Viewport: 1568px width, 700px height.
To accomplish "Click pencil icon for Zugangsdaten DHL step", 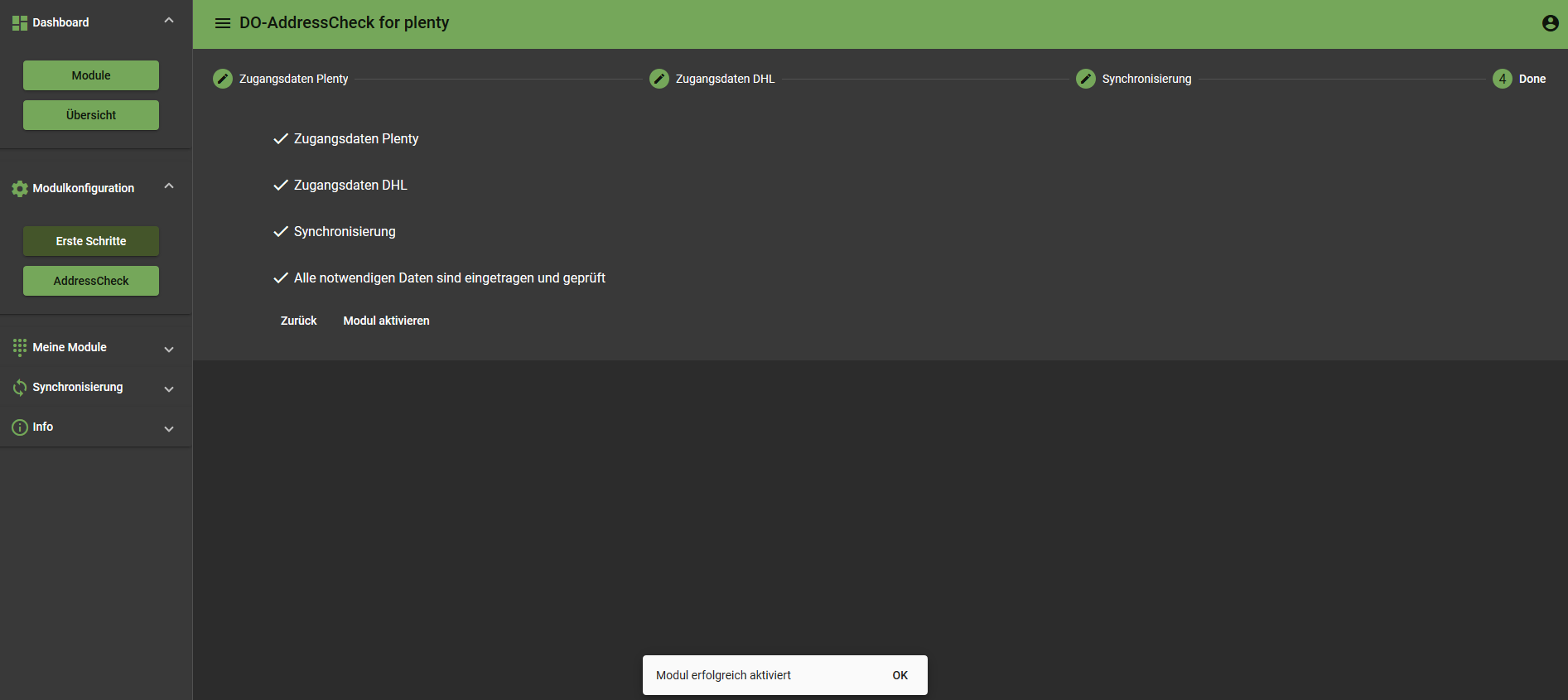I will pyautogui.click(x=659, y=79).
